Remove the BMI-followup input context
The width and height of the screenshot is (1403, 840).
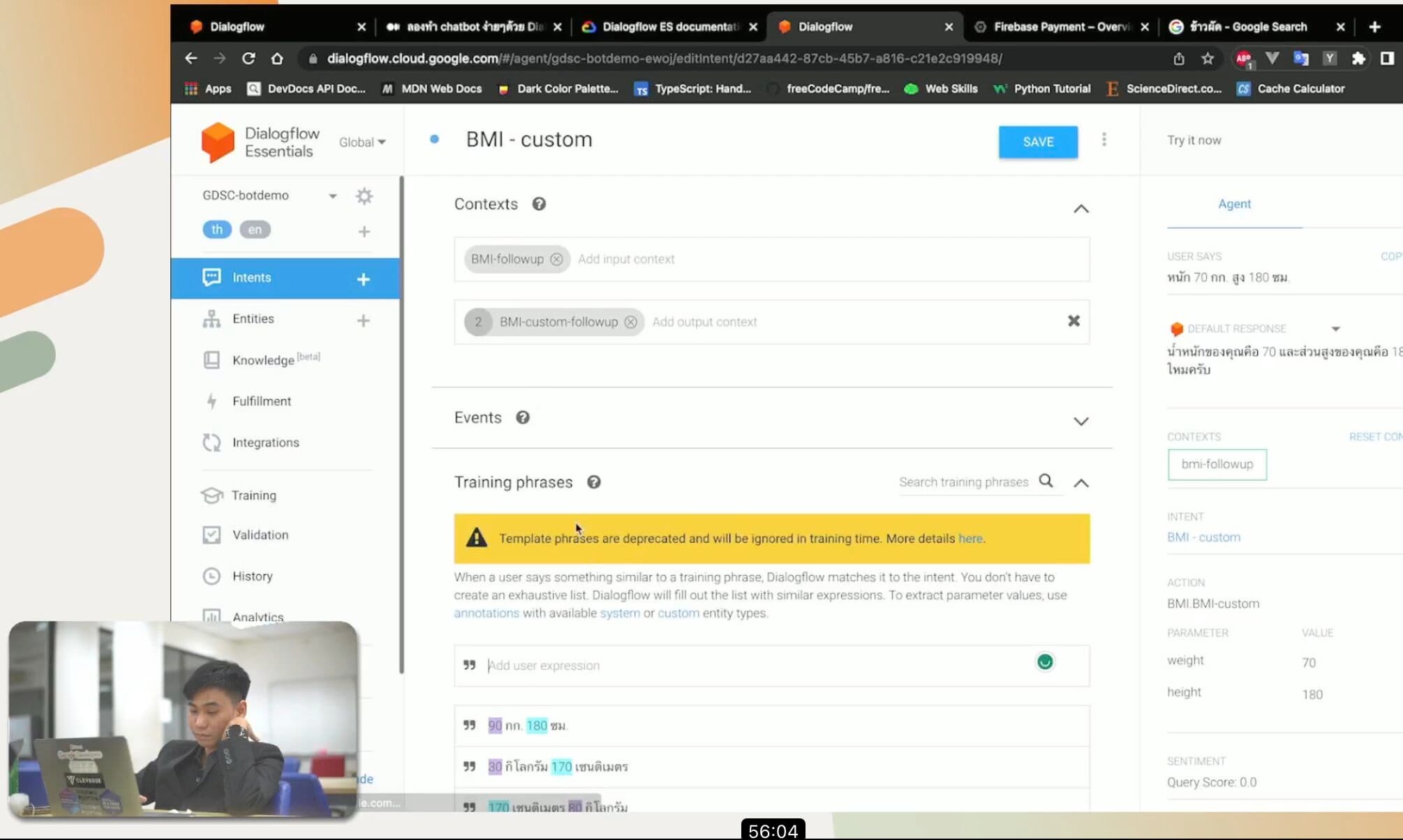click(556, 259)
